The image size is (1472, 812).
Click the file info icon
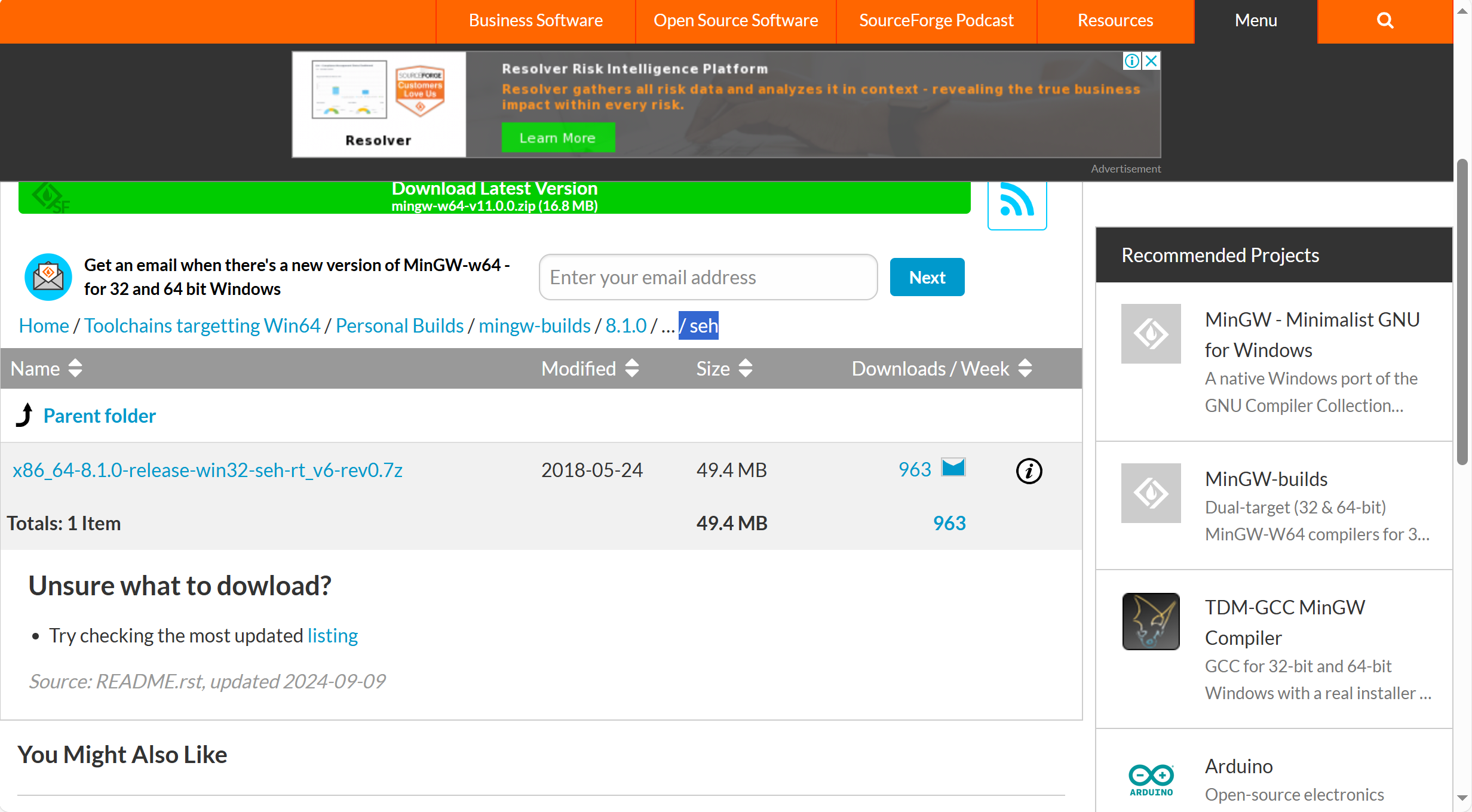pos(1029,471)
